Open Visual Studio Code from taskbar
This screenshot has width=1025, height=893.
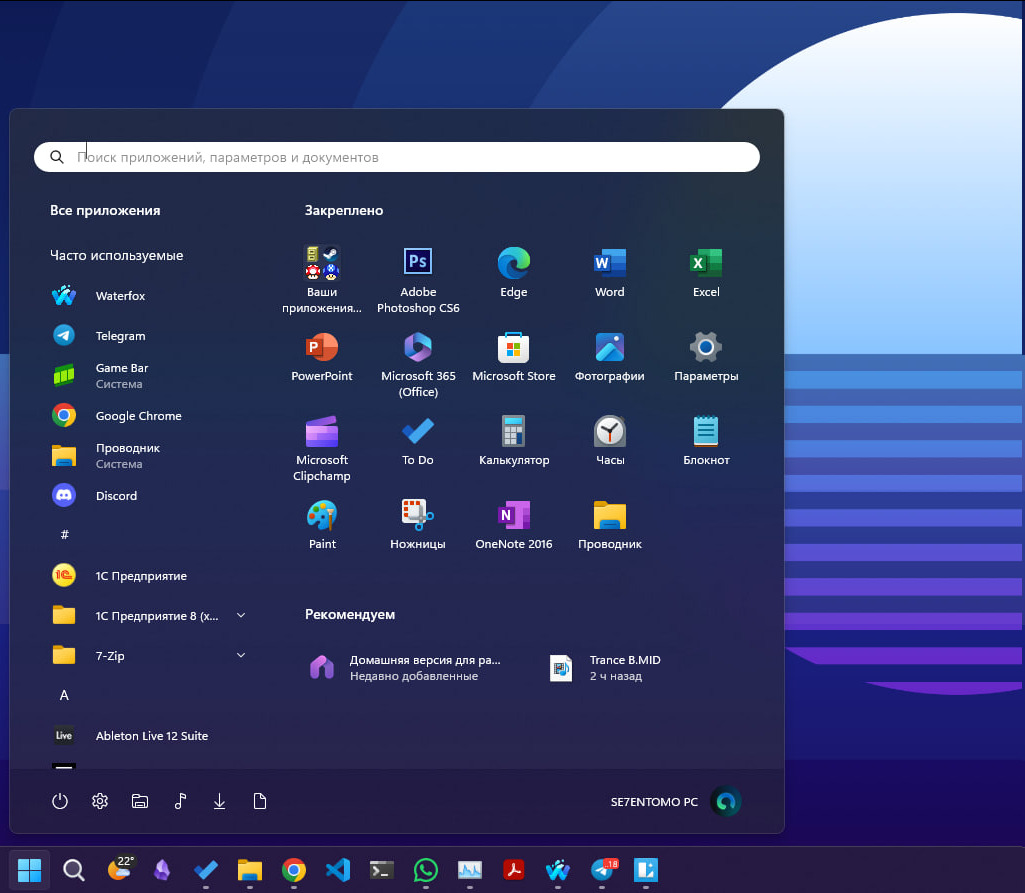(x=338, y=870)
